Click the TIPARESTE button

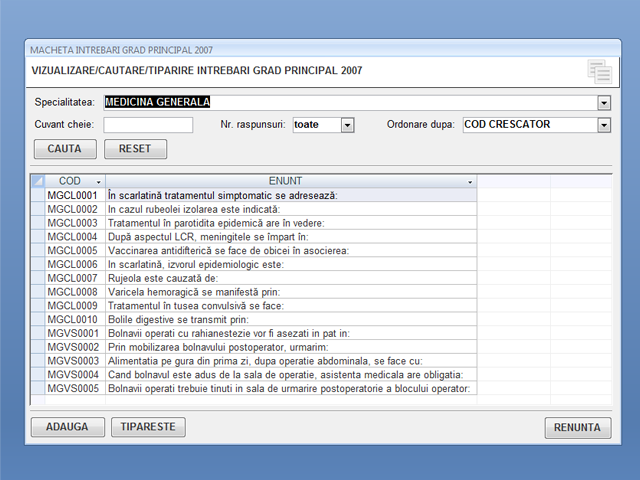click(x=148, y=427)
